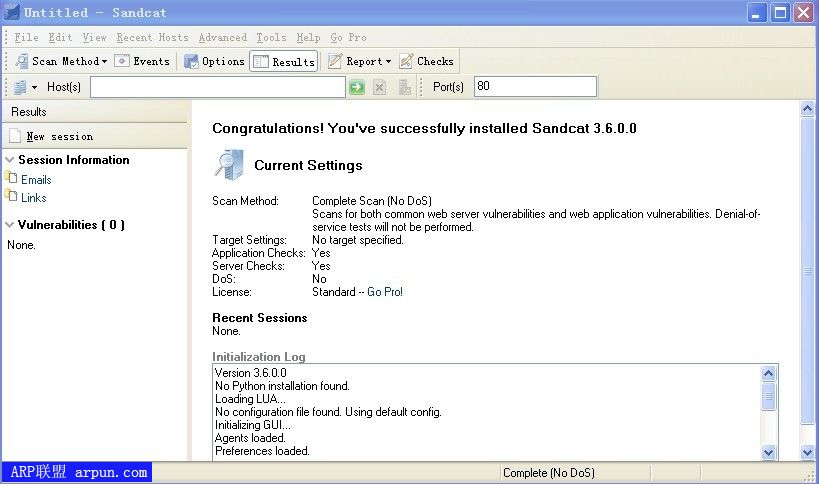Click the Current Settings magnifier icon
Image resolution: width=819 pixels, height=484 pixels.
(x=229, y=165)
